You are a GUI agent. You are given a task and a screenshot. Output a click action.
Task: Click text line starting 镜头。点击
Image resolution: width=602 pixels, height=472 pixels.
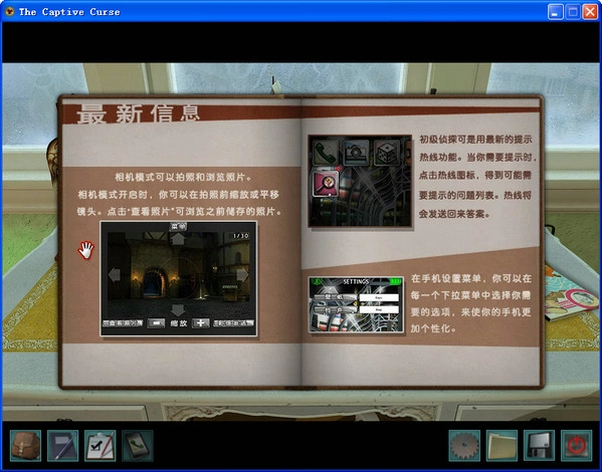180,211
